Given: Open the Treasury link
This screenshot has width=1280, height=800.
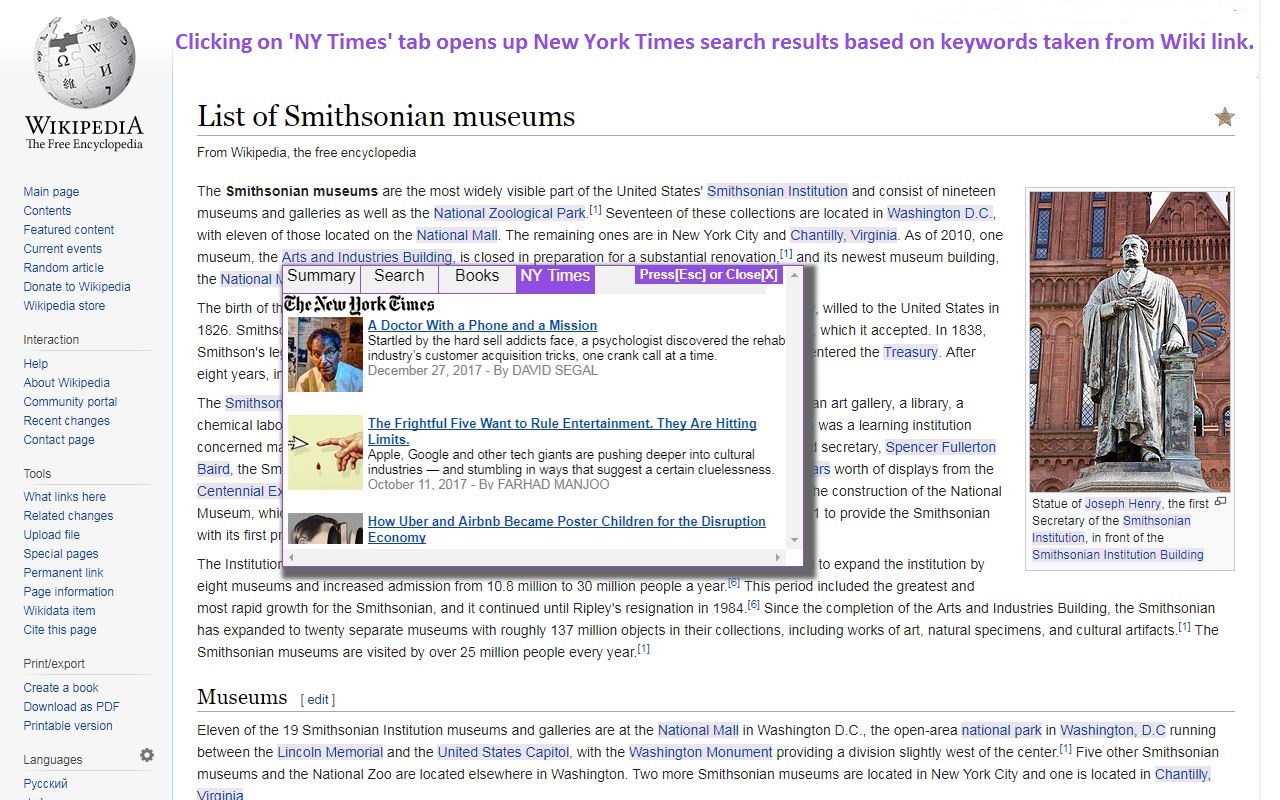Looking at the screenshot, I should tap(910, 352).
